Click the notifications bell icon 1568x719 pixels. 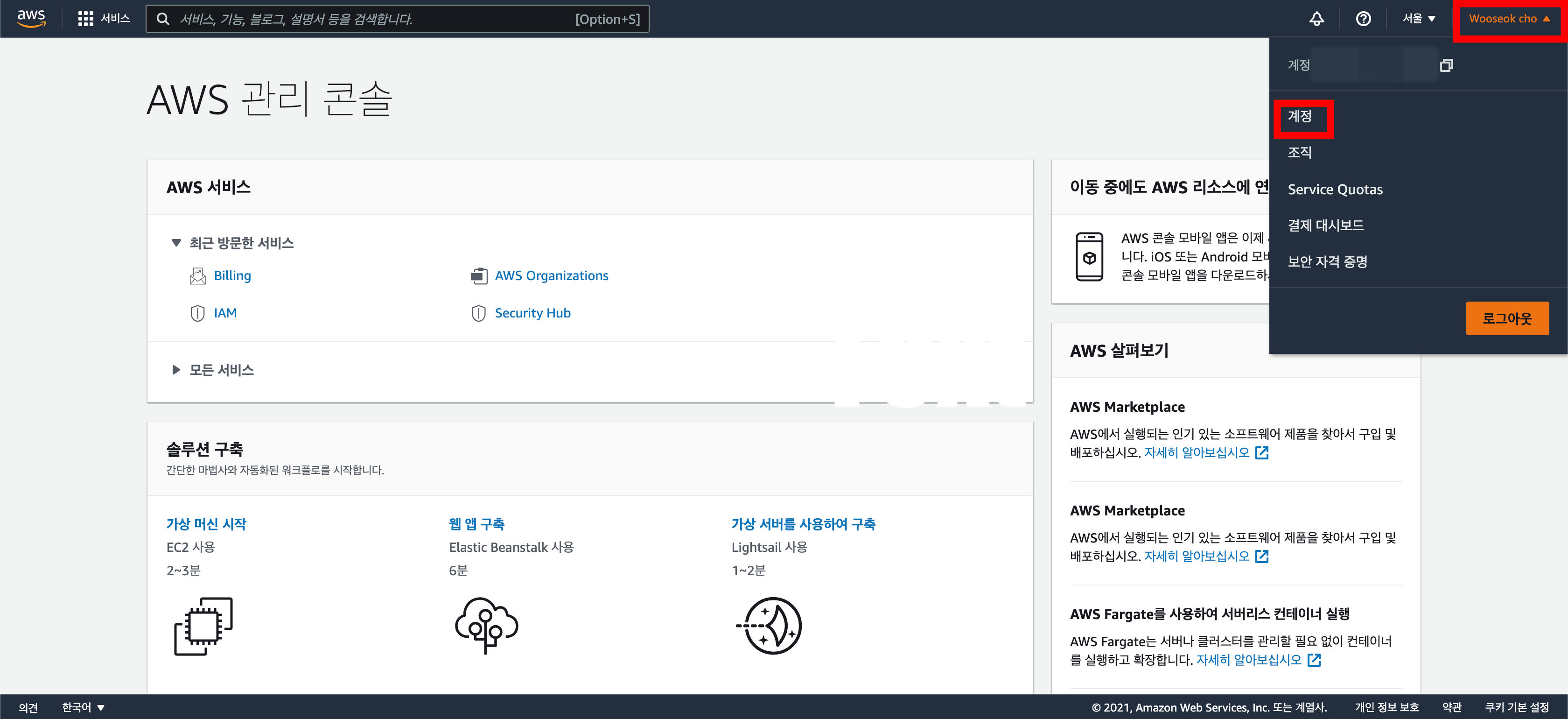(x=1316, y=19)
